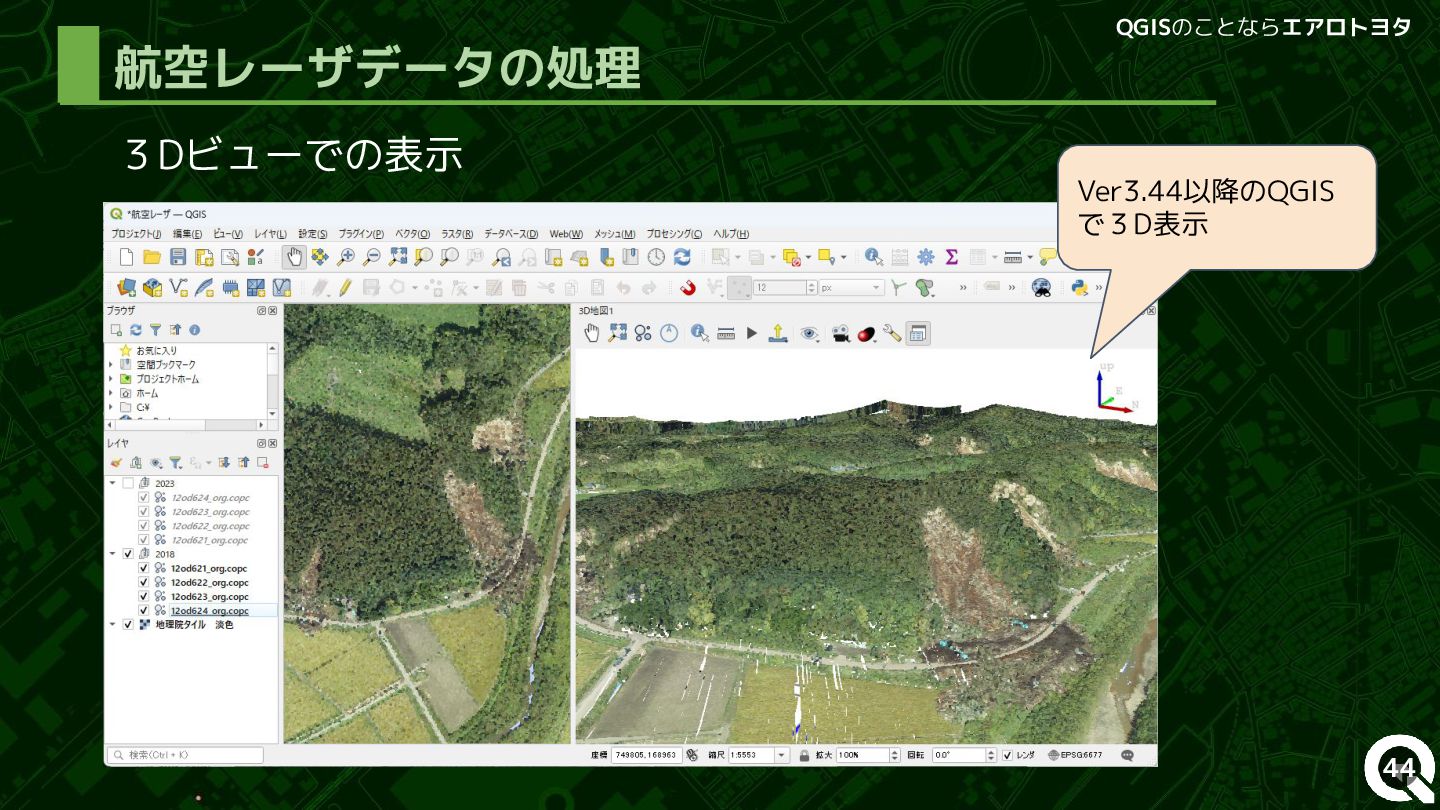Create a new QGIS project

(x=126, y=257)
